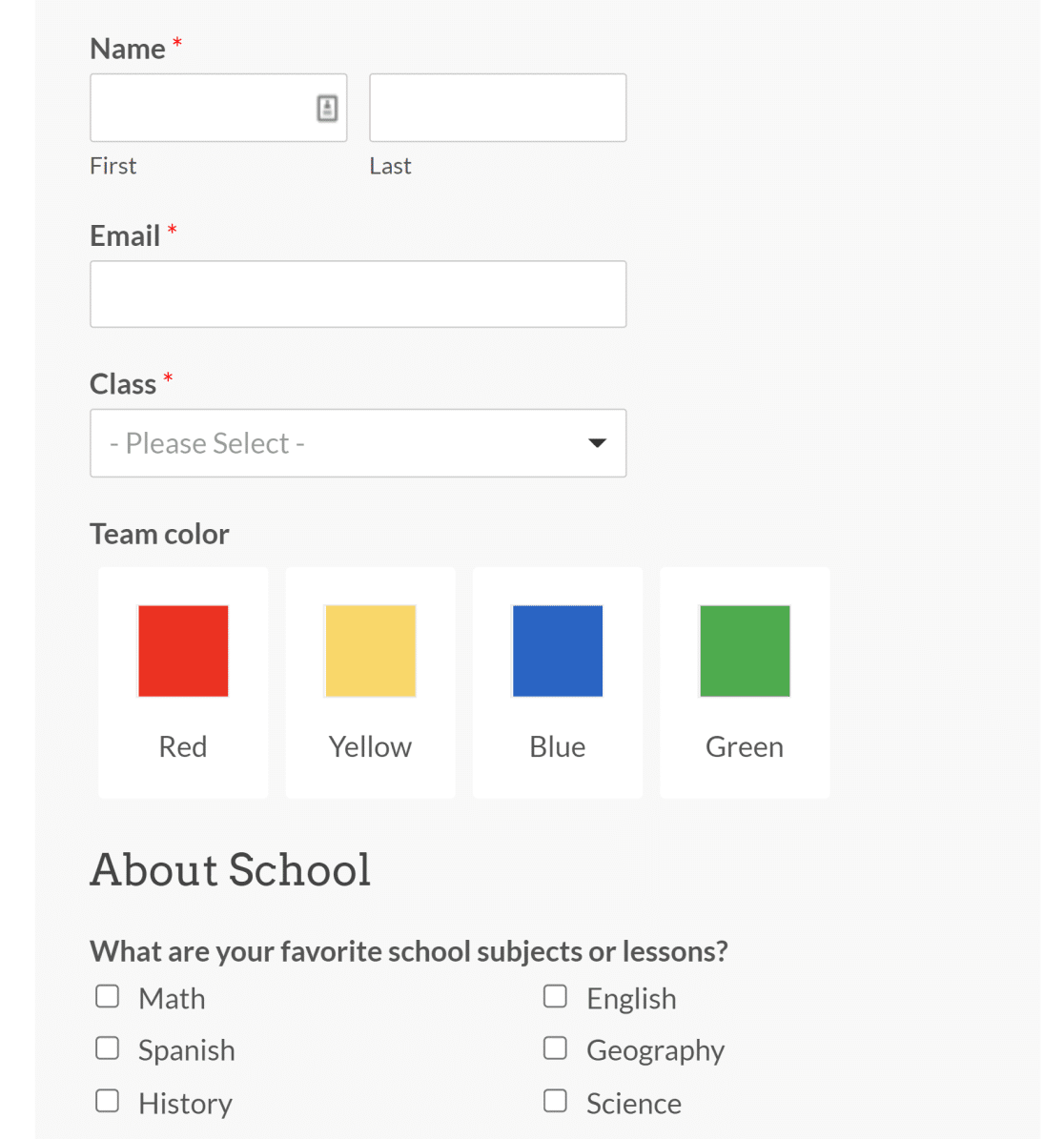This screenshot has height=1139, width=1064.
Task: Select the History checkbox
Action: (x=107, y=1100)
